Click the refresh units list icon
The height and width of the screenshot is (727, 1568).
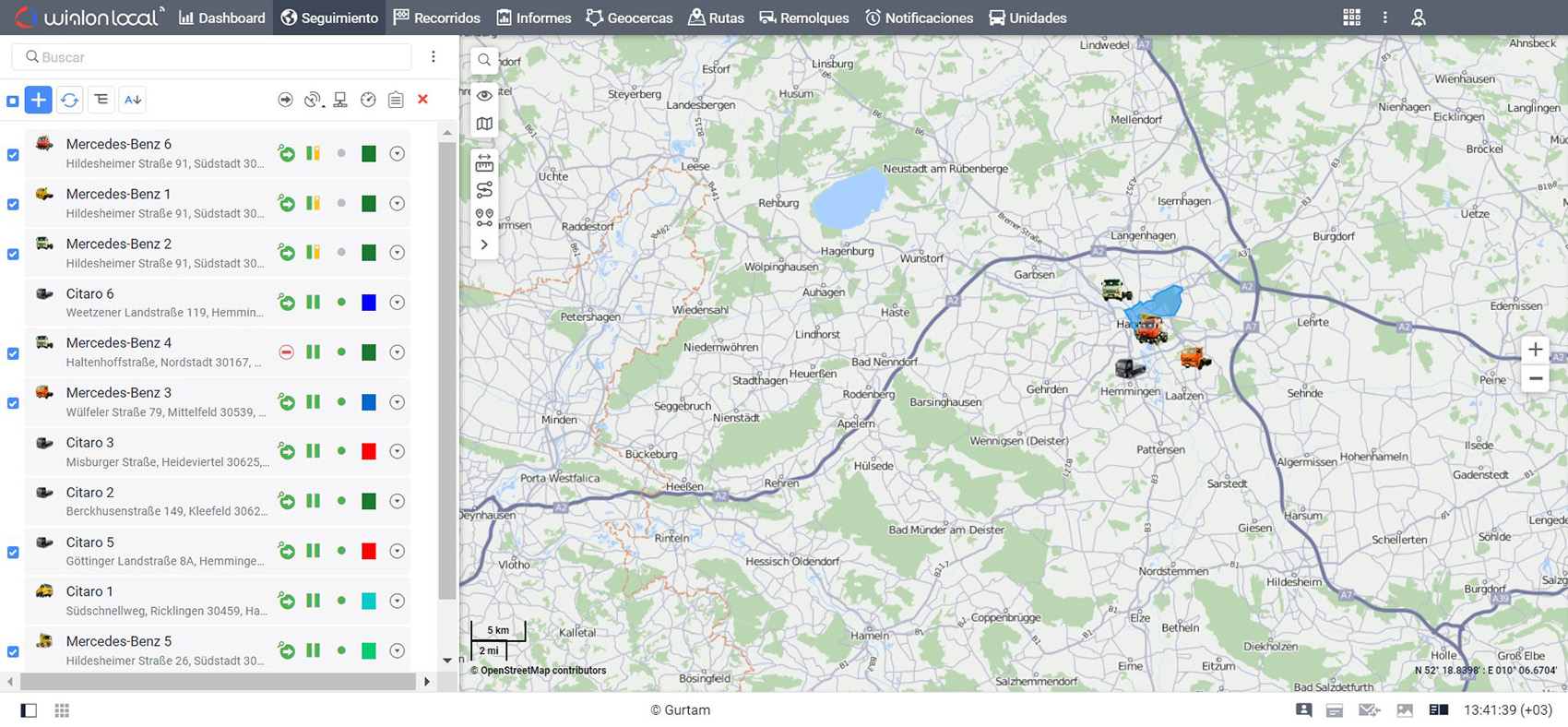(x=70, y=100)
